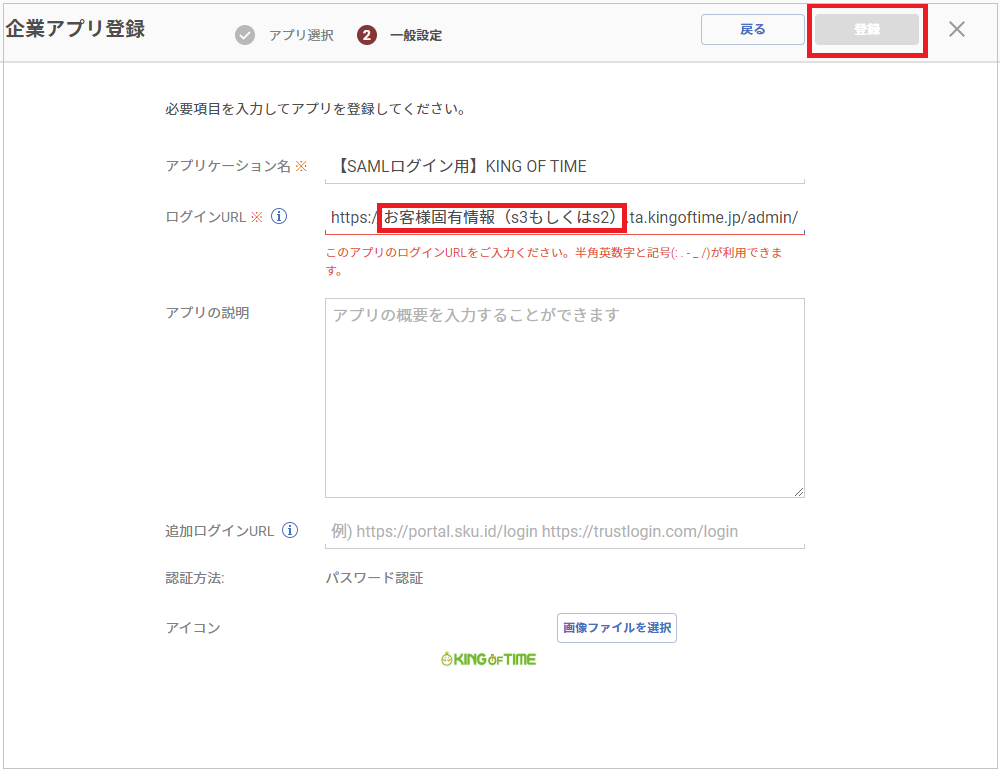Click the 追加ログインURL field label
1000x771 pixels.
(219, 531)
